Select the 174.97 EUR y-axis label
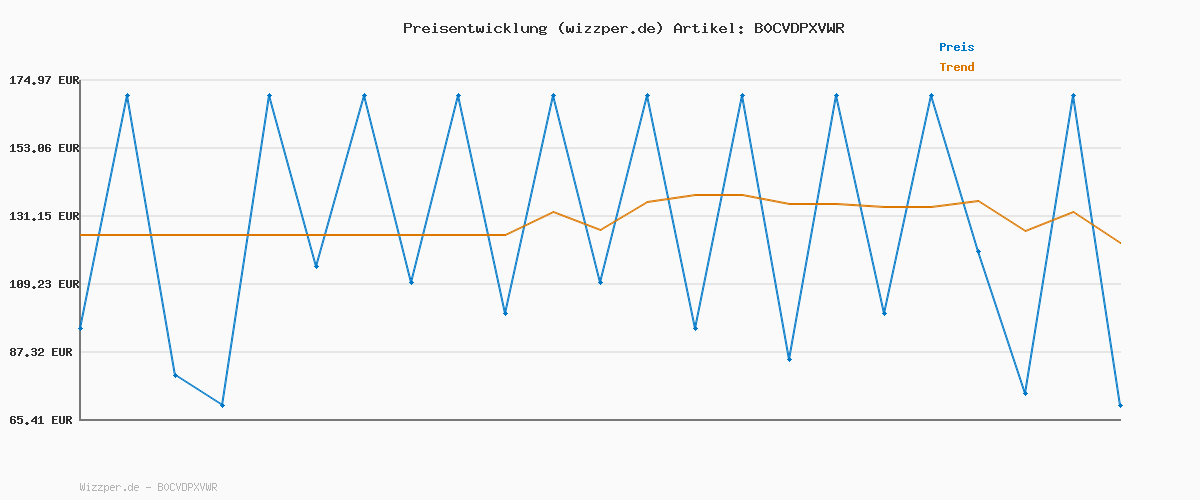The width and height of the screenshot is (1200, 500). [43, 80]
